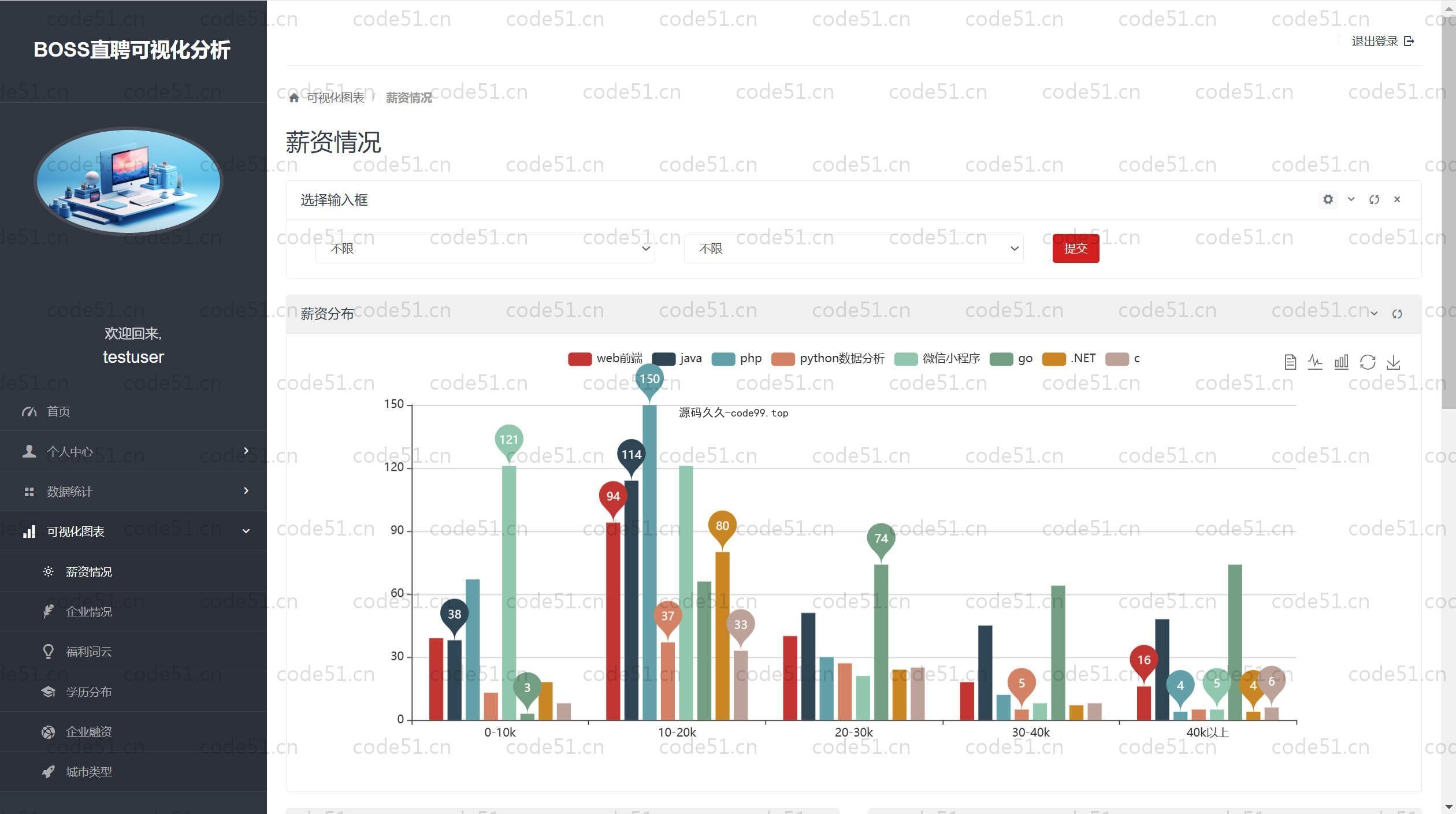The width and height of the screenshot is (1456, 814).
Task: Toggle web前端 series in legend
Action: pyautogui.click(x=605, y=359)
